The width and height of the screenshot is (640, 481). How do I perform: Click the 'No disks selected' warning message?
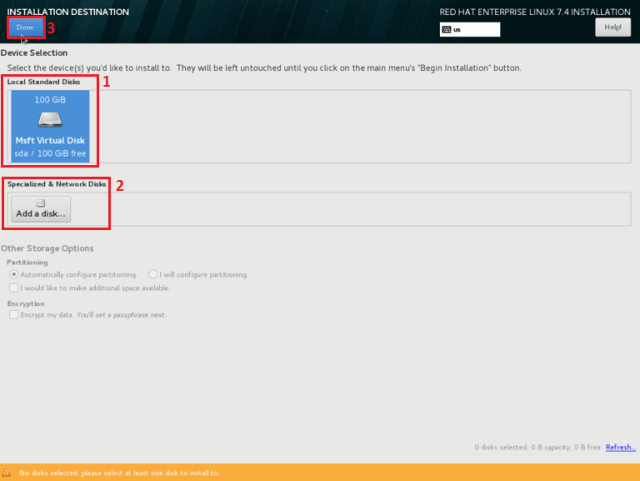click(119, 473)
